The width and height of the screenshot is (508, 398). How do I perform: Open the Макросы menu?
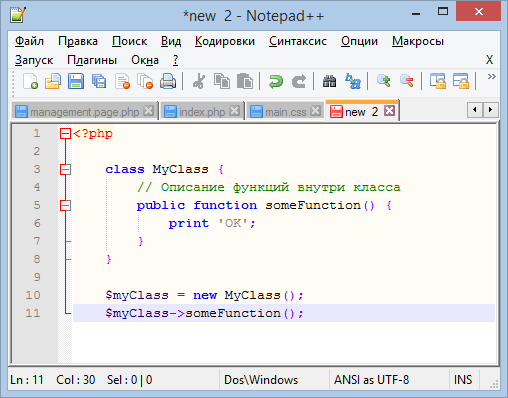click(418, 41)
